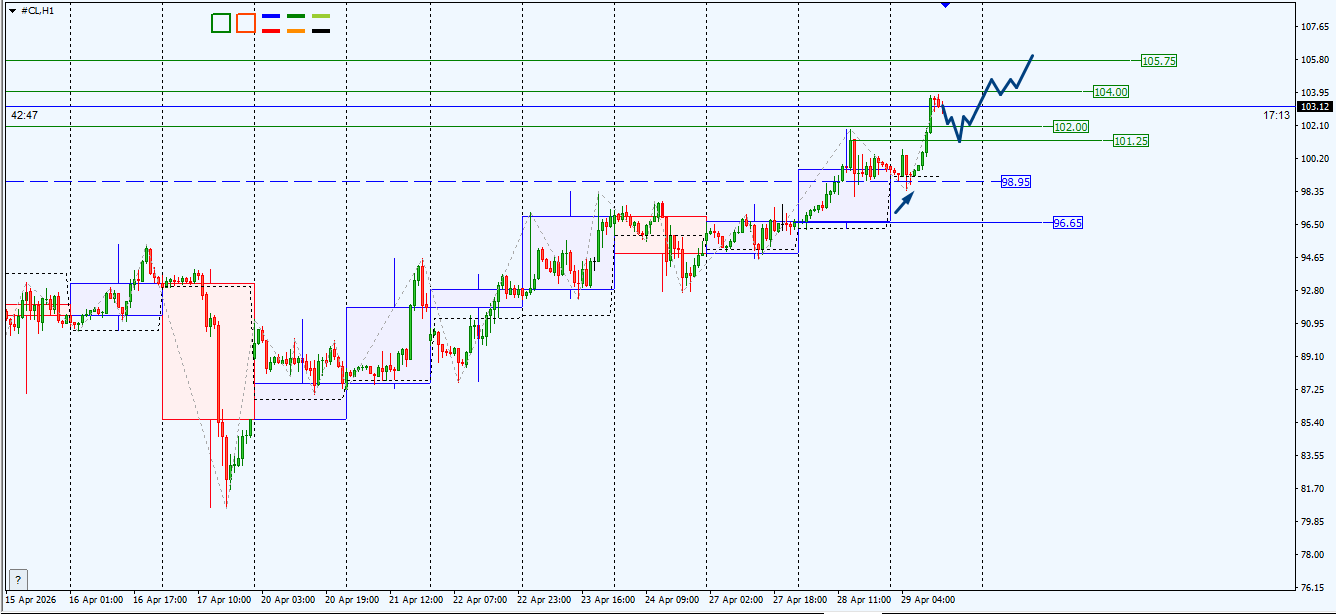Click the 17:13 time label
This screenshot has height=614, width=1336.
[x=1276, y=116]
